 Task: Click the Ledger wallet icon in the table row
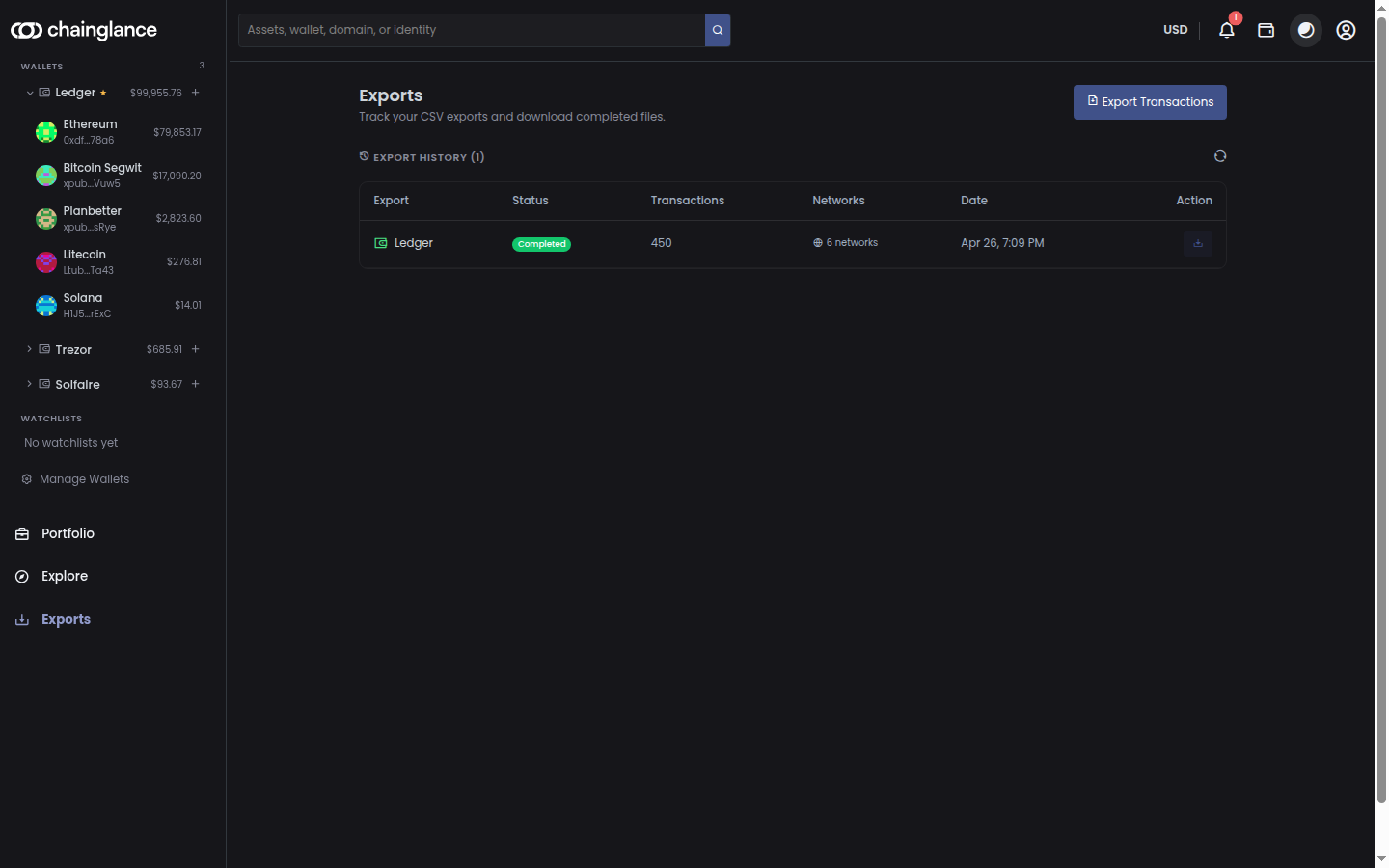(381, 243)
